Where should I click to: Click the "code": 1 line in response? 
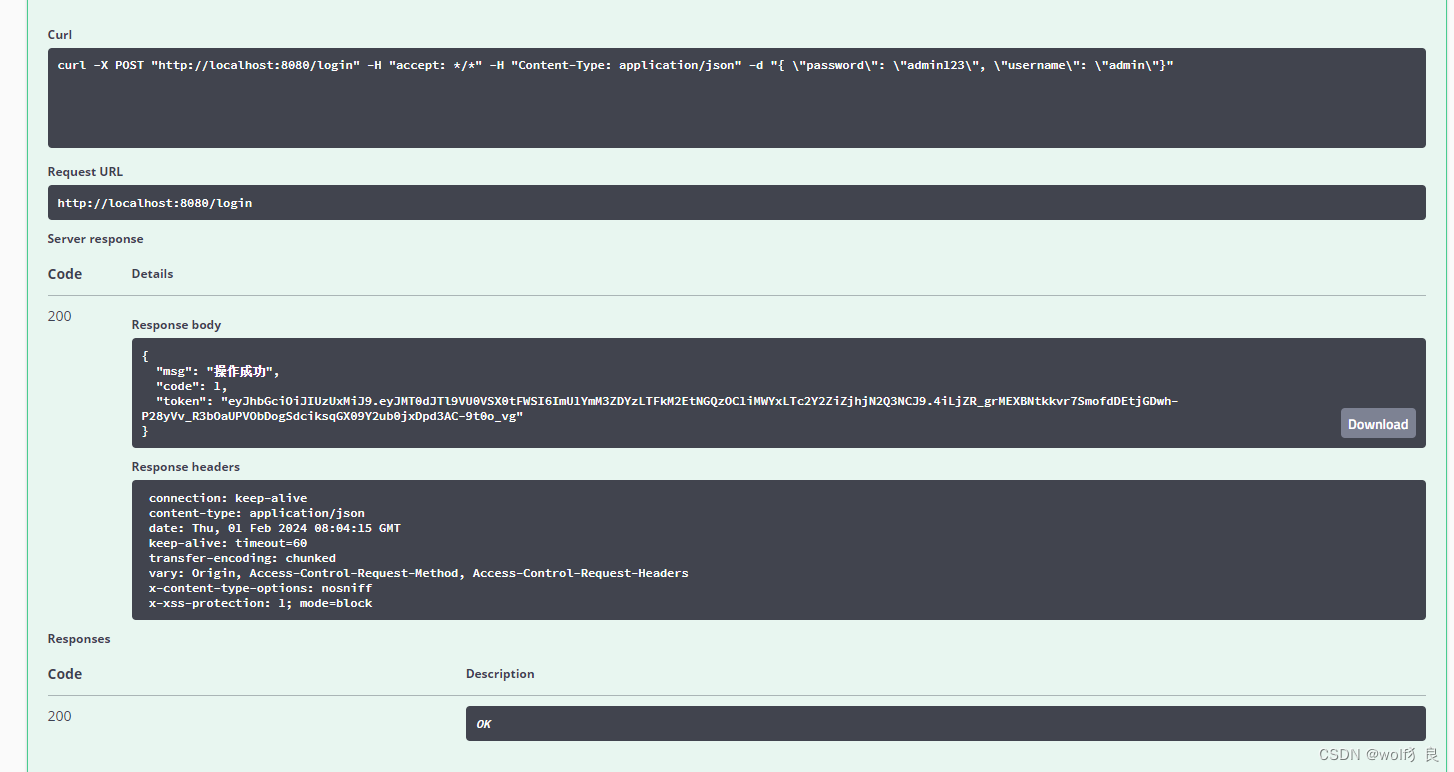[192, 386]
